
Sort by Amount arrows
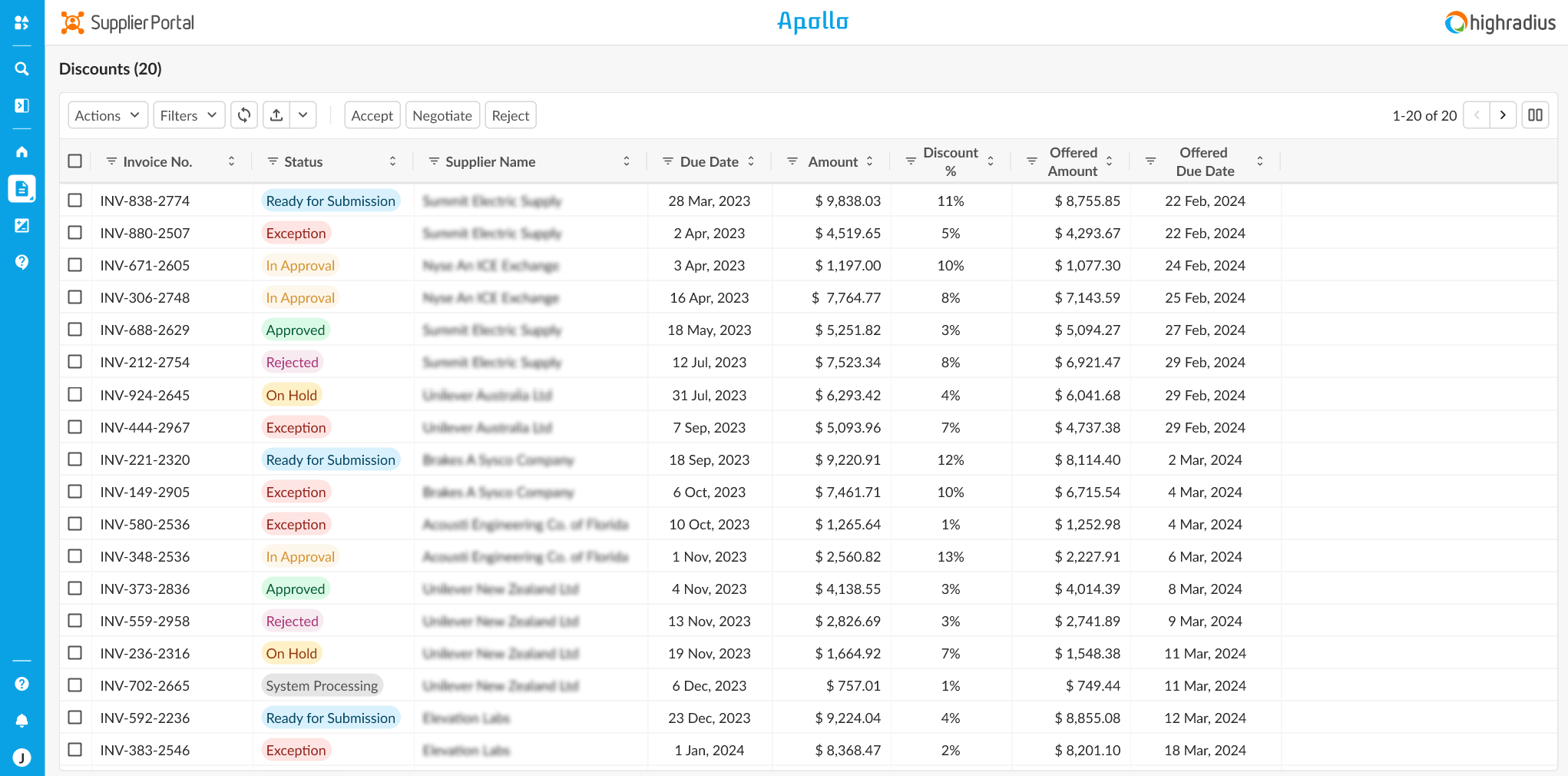(x=869, y=161)
